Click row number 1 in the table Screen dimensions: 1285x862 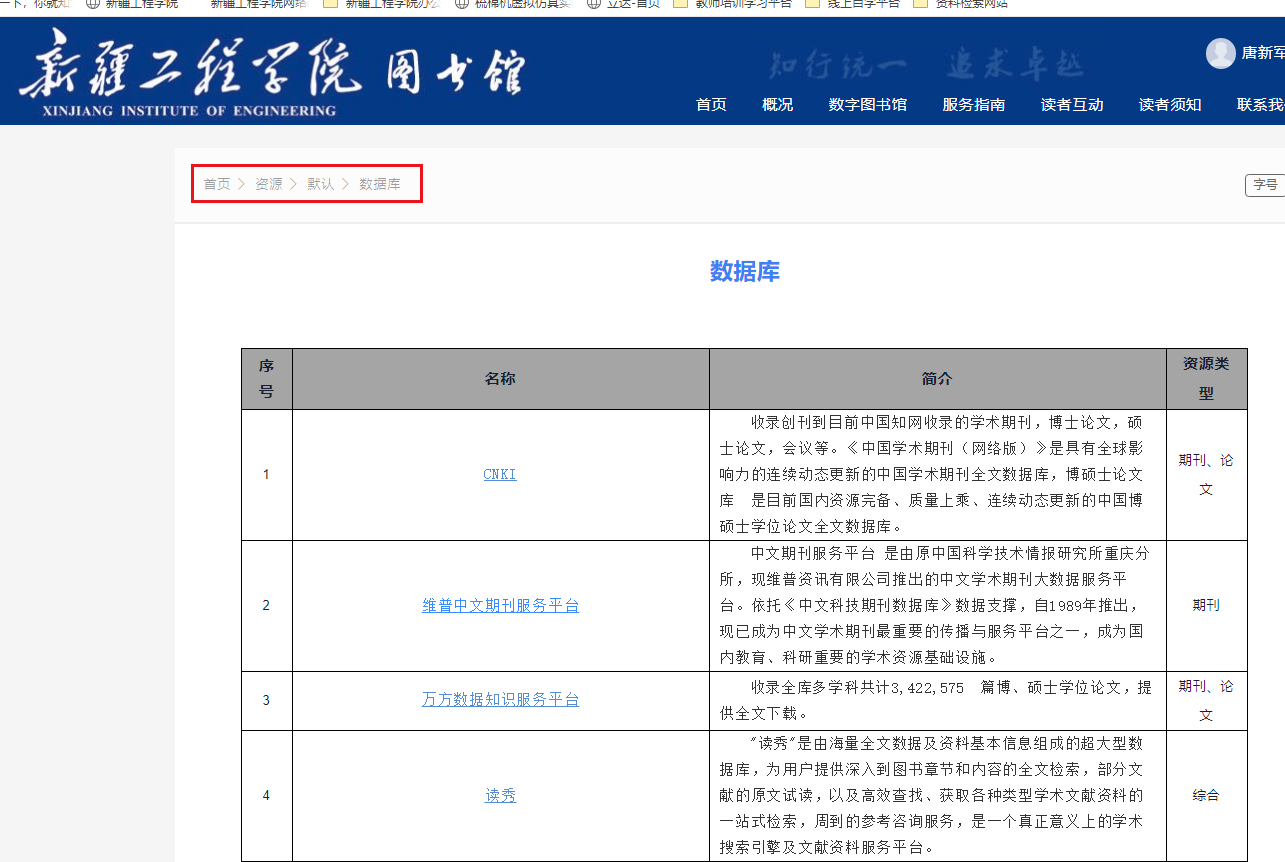pos(266,475)
